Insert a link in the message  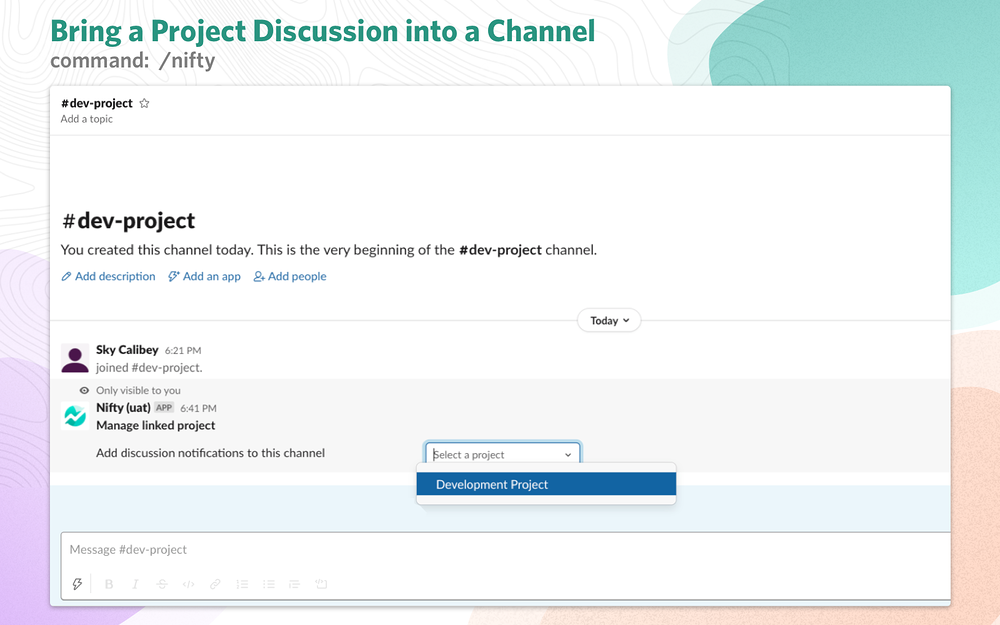[x=216, y=584]
